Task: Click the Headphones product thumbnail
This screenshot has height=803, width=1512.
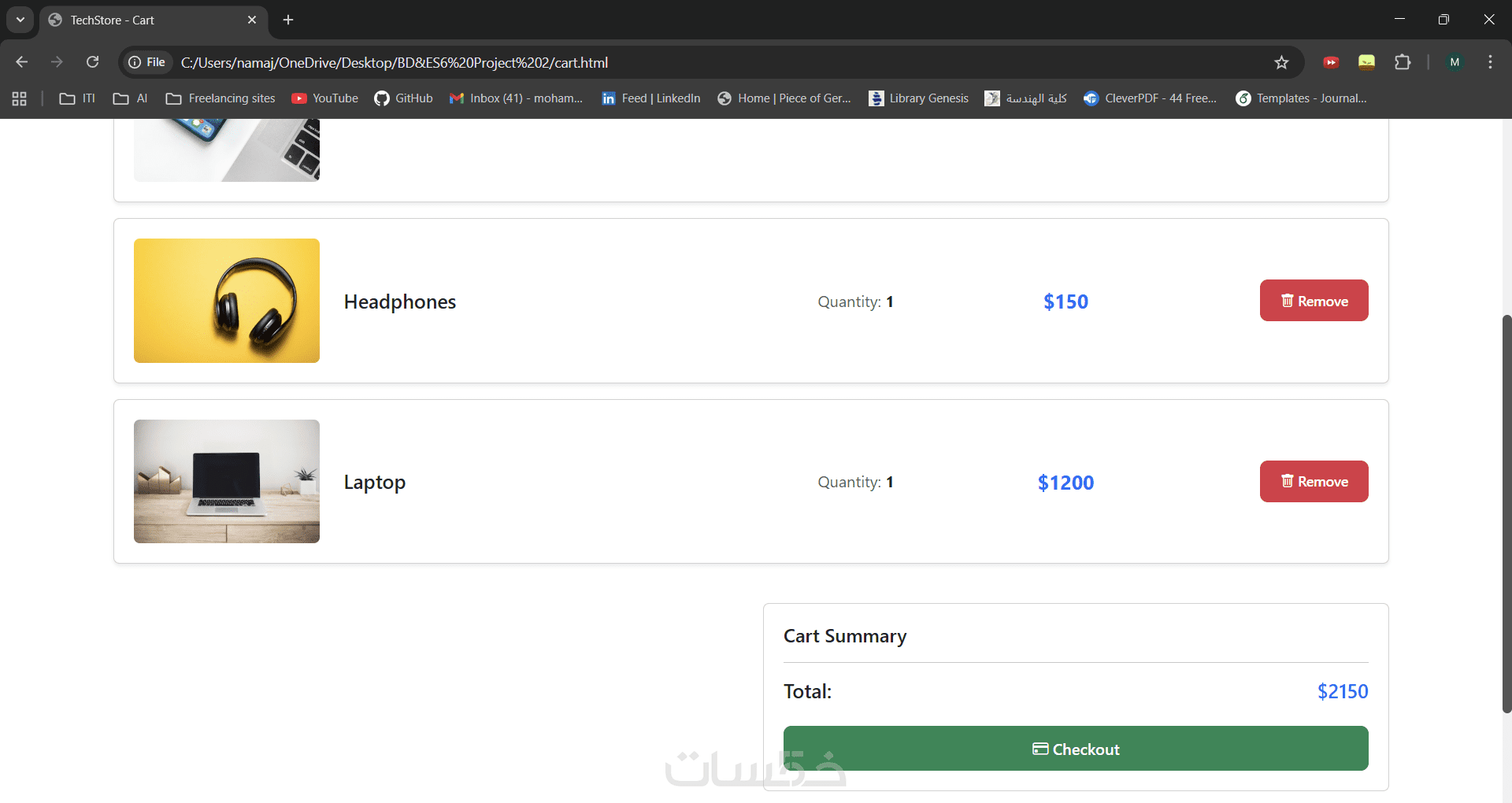Action: pos(227,301)
